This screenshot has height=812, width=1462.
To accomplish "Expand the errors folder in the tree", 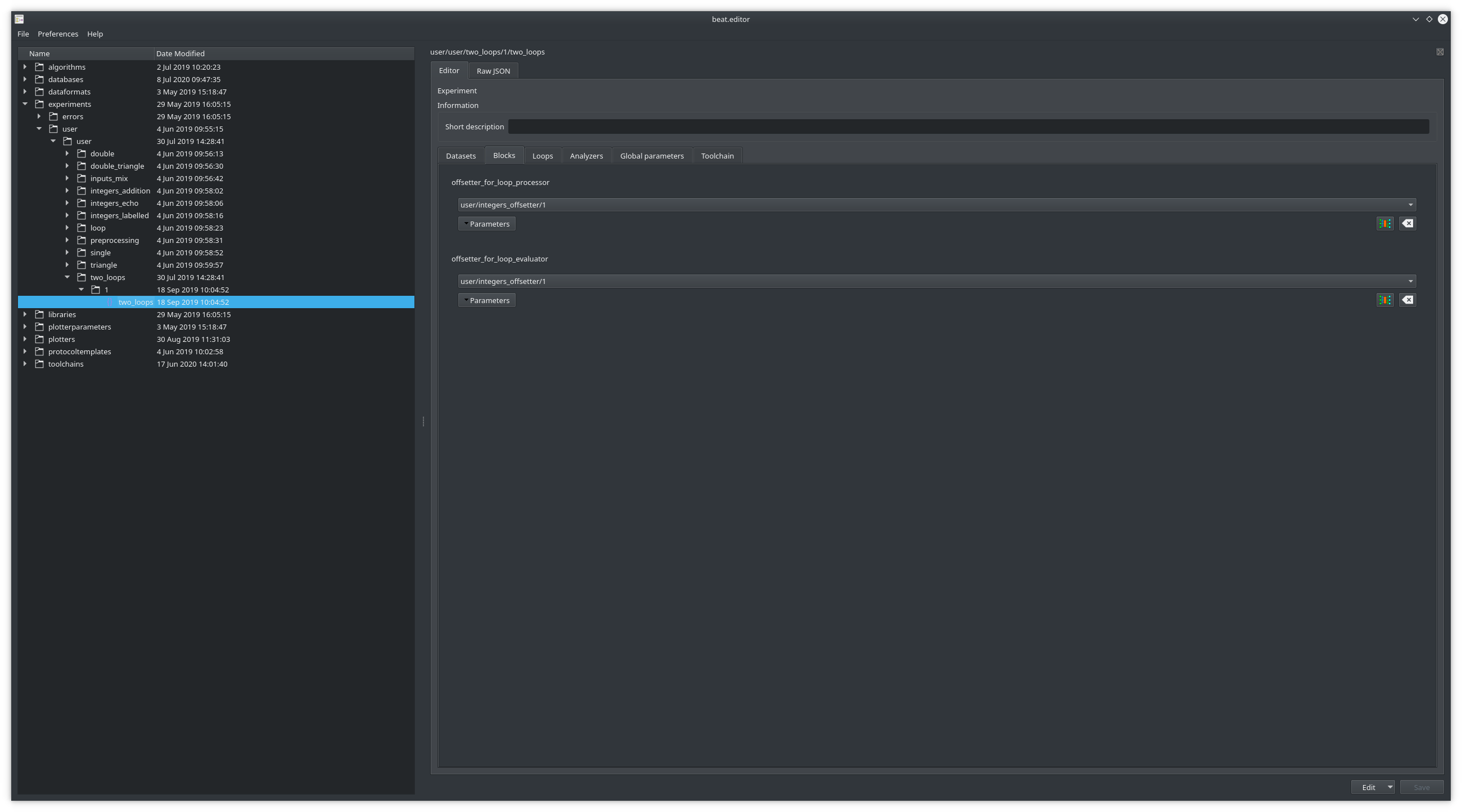I will pyautogui.click(x=39, y=116).
